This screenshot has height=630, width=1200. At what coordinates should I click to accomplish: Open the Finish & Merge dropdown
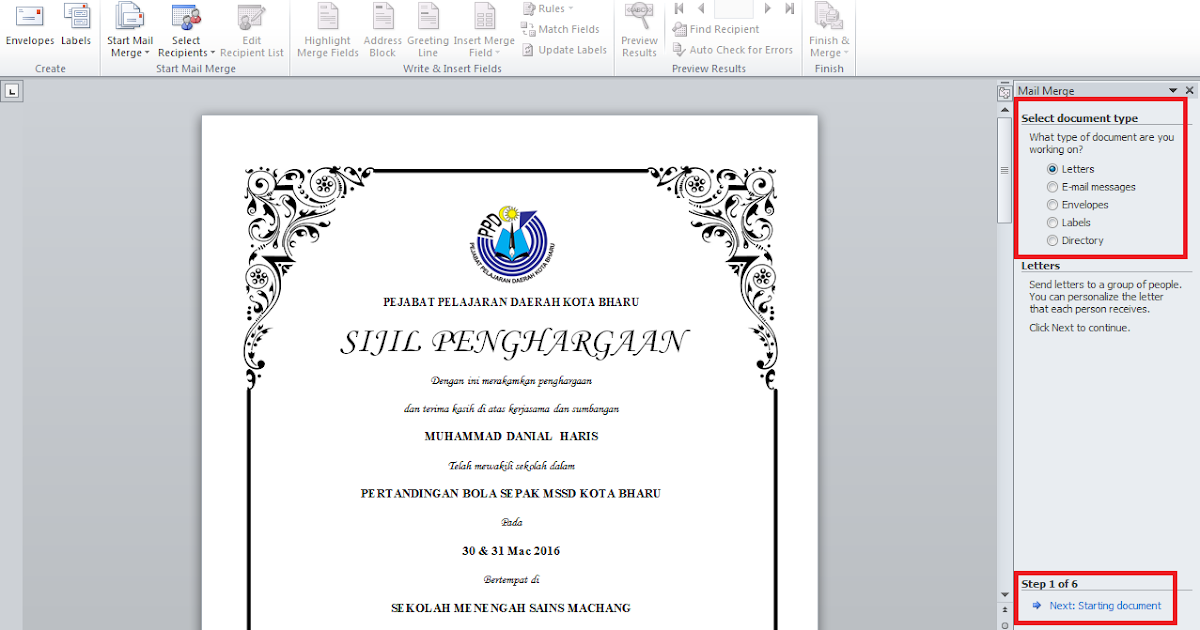(829, 31)
